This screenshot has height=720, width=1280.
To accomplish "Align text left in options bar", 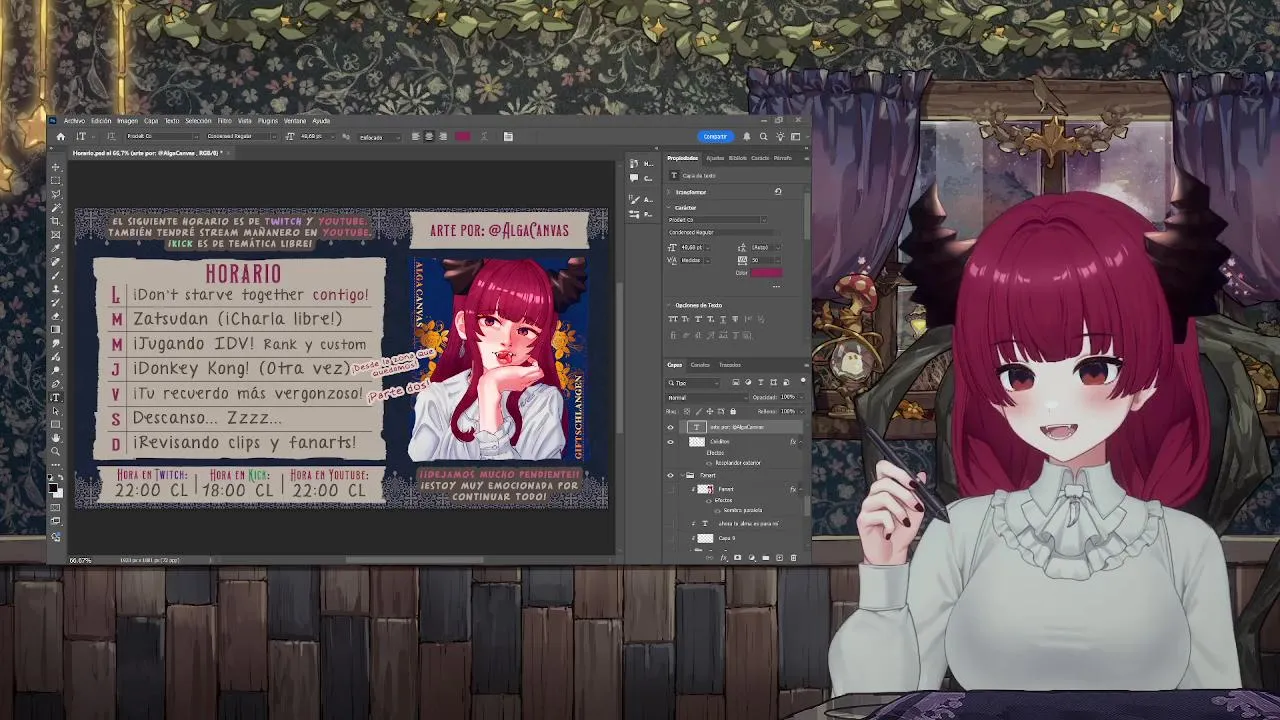I will pyautogui.click(x=416, y=137).
